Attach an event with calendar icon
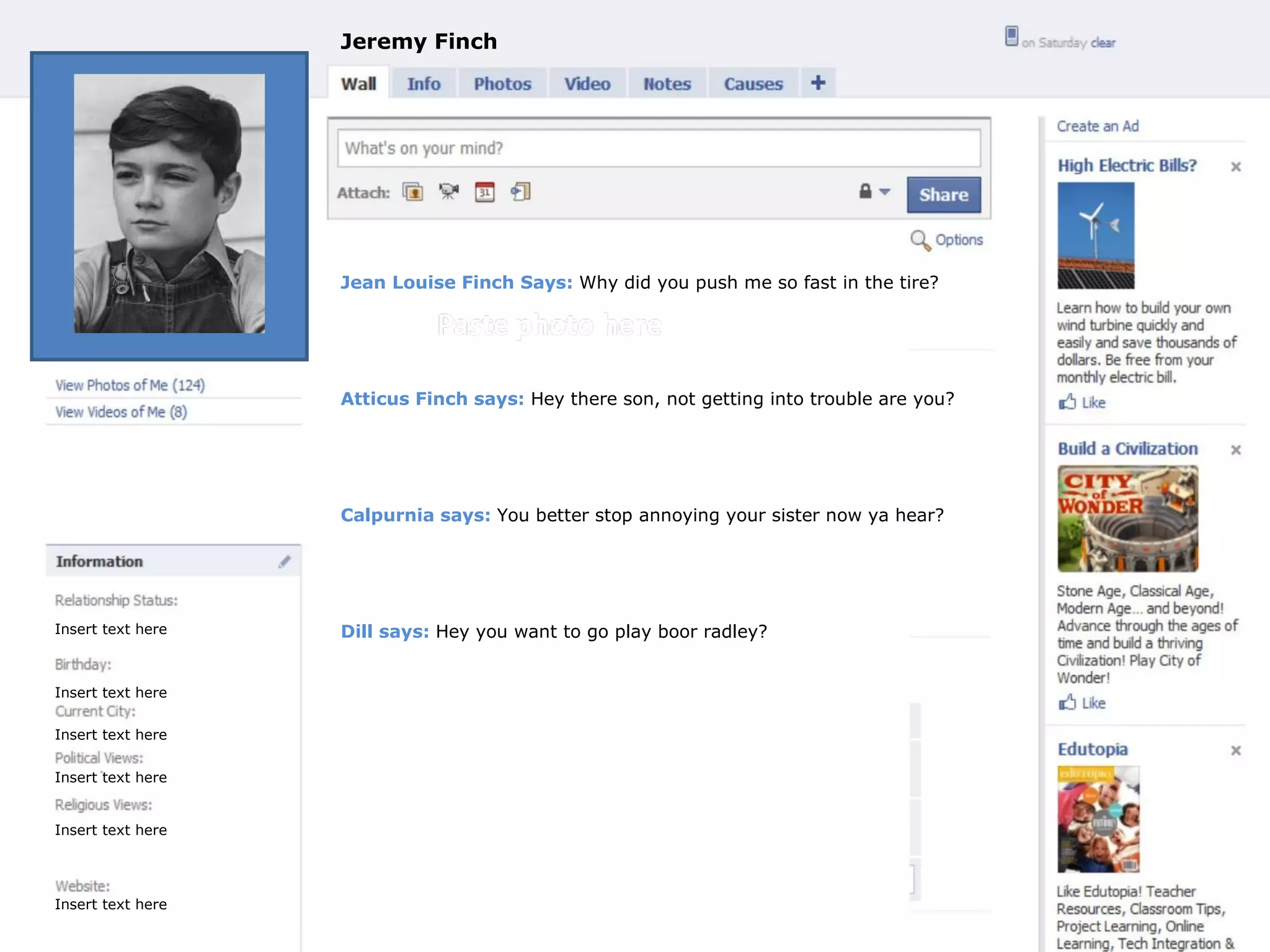 tap(484, 192)
